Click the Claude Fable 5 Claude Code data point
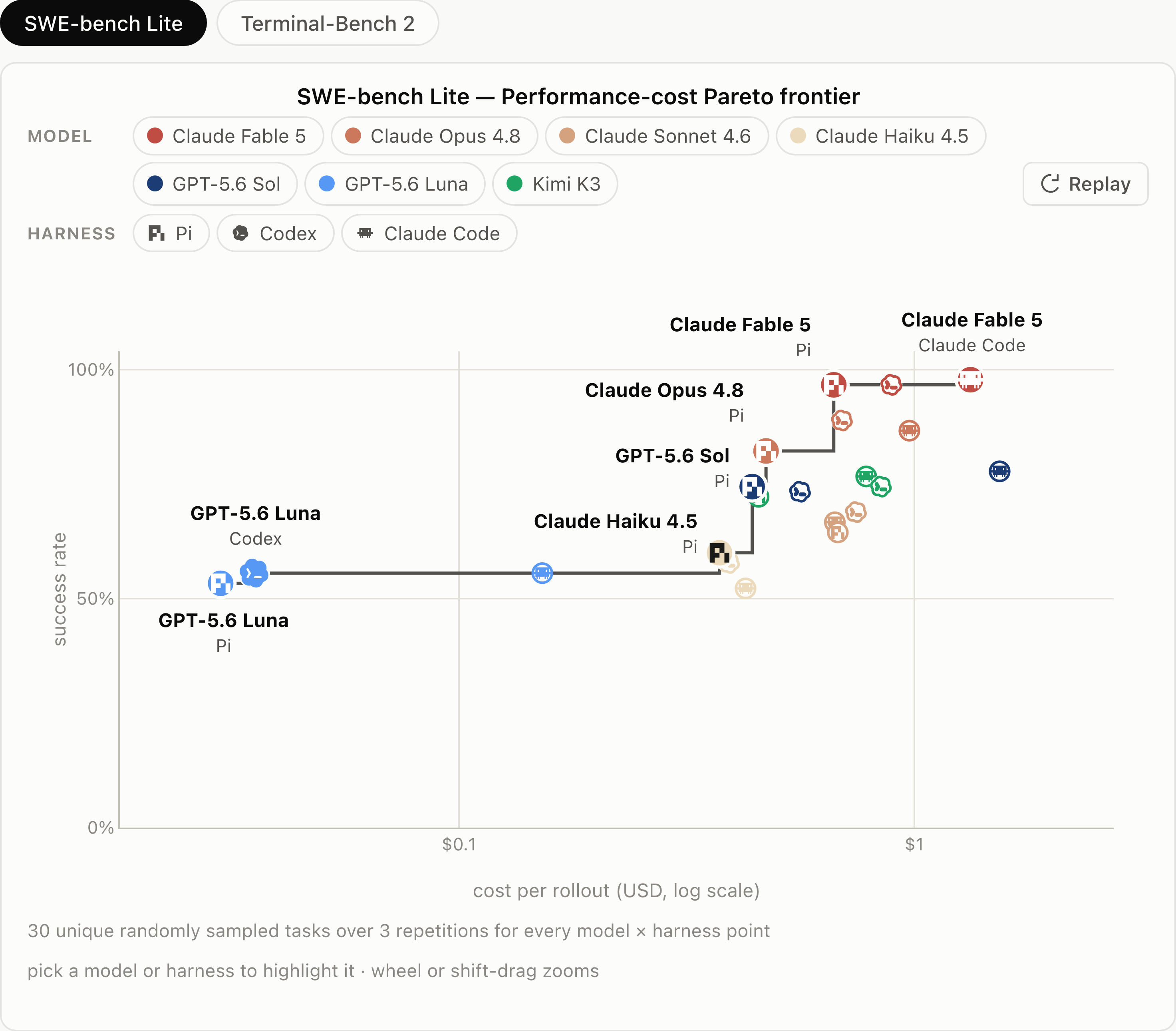 click(969, 380)
